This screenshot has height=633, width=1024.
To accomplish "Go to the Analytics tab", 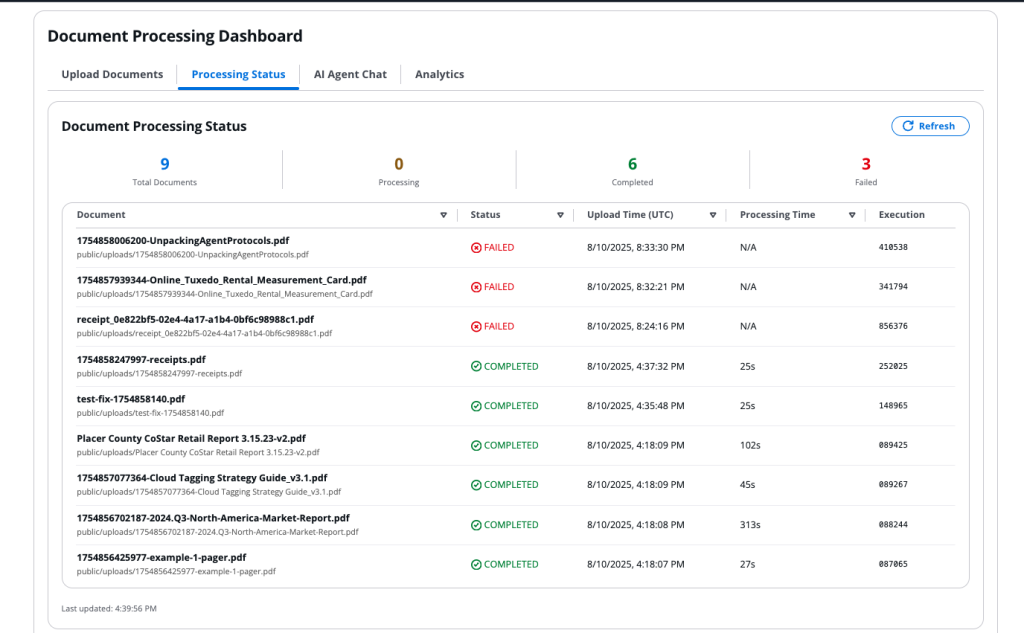I will [440, 74].
